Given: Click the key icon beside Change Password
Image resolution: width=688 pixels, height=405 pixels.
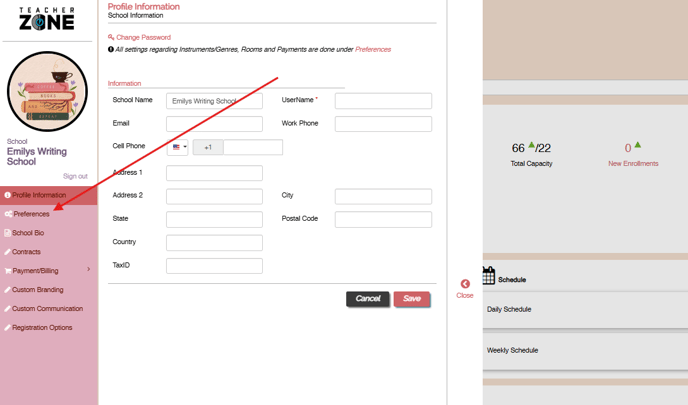Looking at the screenshot, I should click(x=111, y=37).
